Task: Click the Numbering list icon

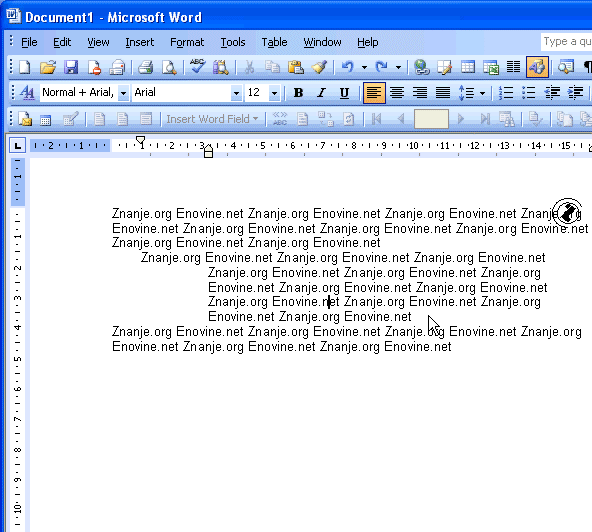Action: click(506, 93)
